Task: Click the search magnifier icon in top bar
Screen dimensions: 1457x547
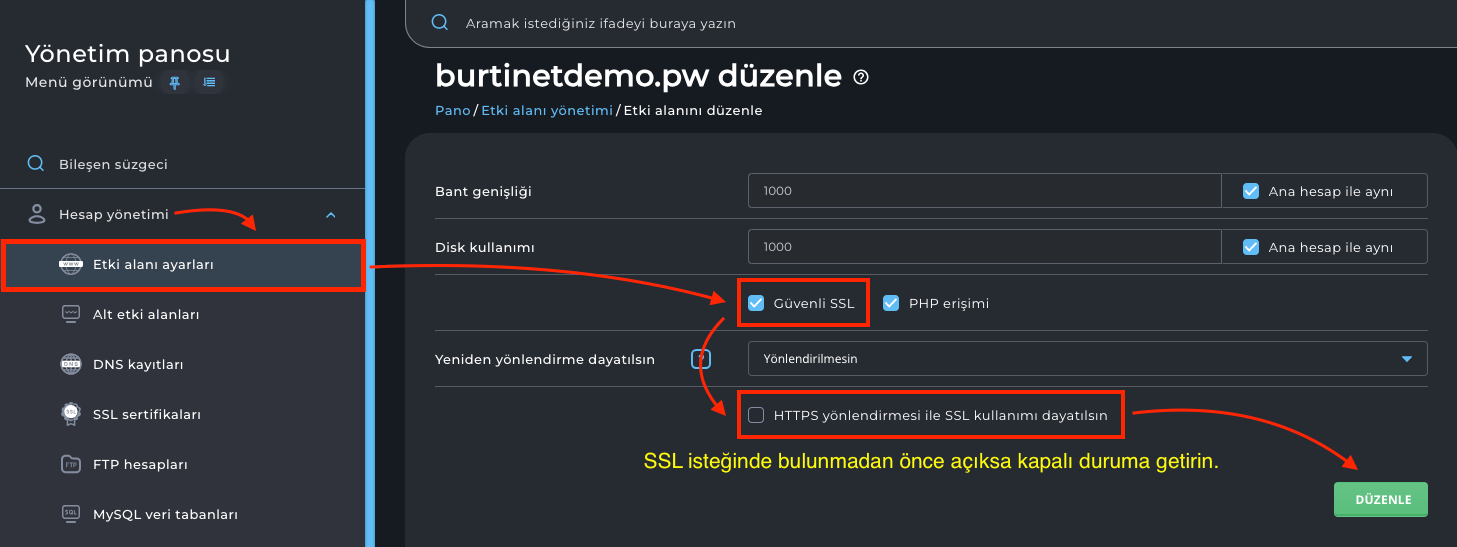Action: point(439,22)
